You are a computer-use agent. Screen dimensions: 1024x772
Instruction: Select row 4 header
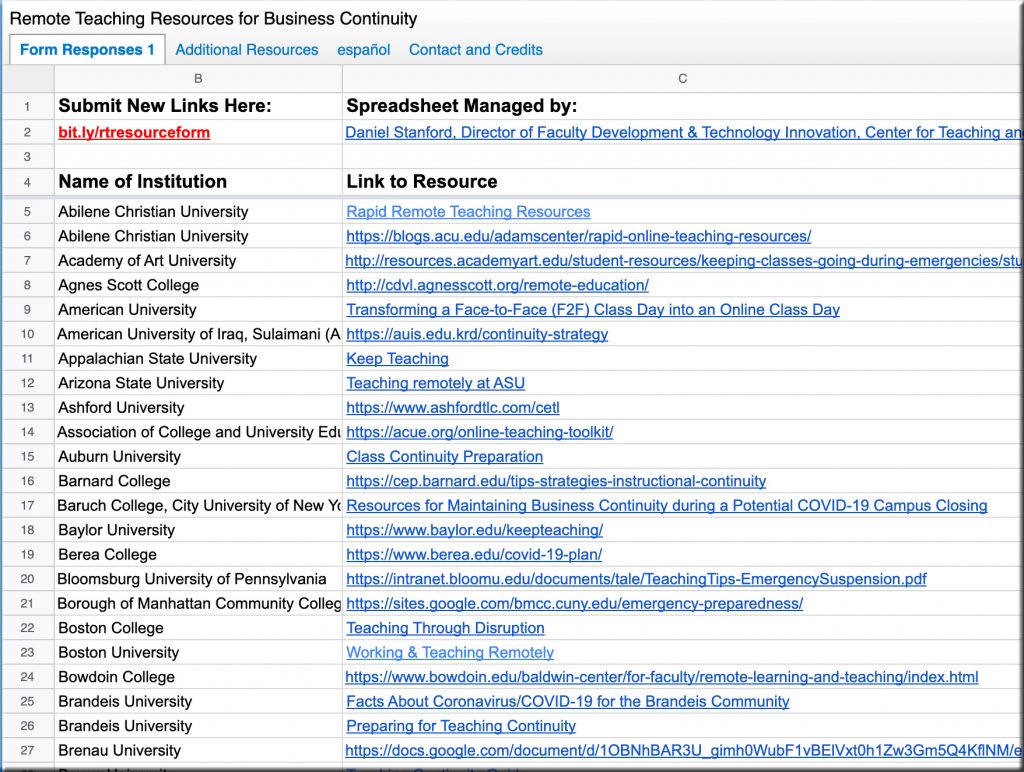tap(27, 182)
